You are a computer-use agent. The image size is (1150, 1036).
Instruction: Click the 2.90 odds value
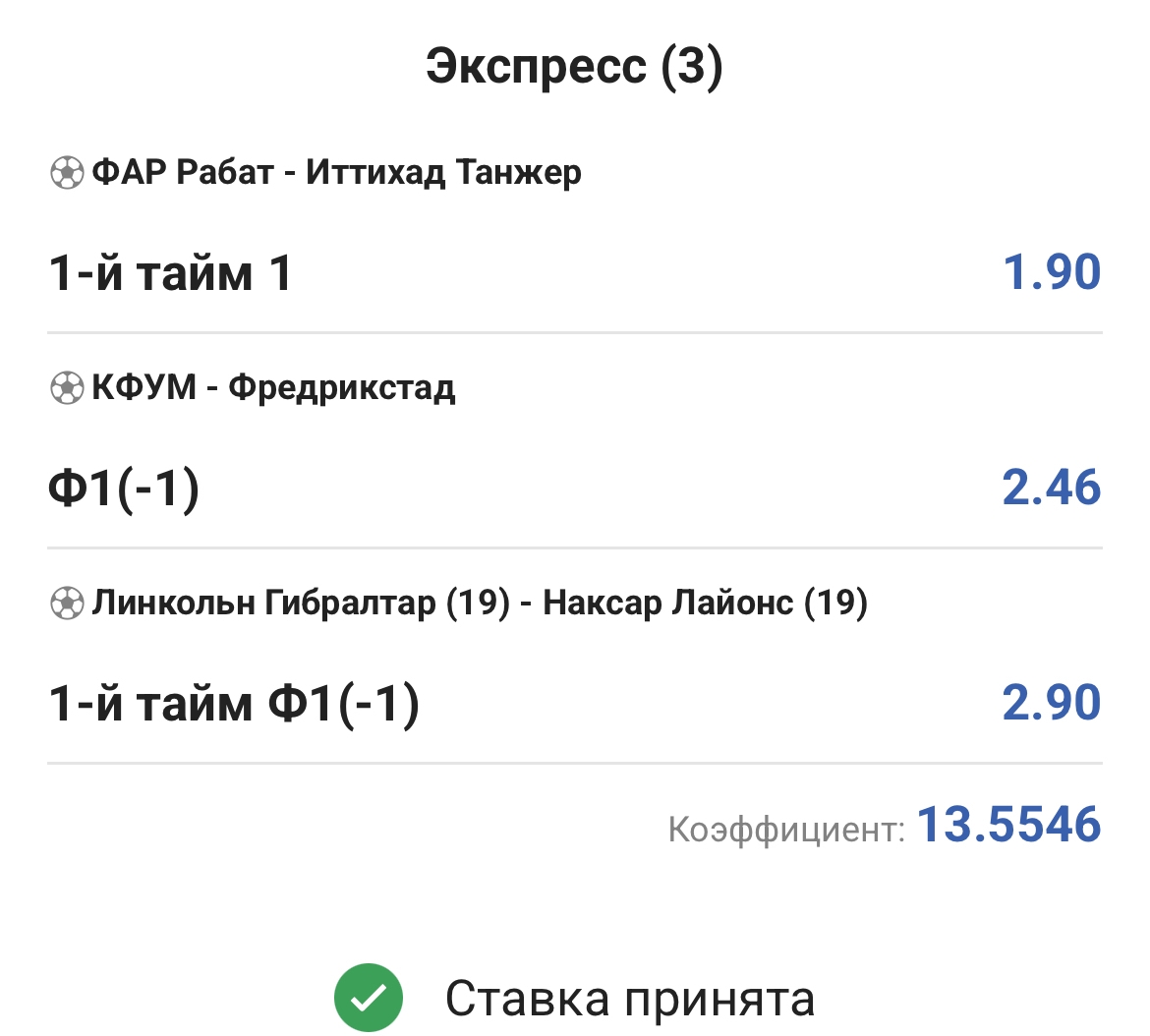point(1051,703)
